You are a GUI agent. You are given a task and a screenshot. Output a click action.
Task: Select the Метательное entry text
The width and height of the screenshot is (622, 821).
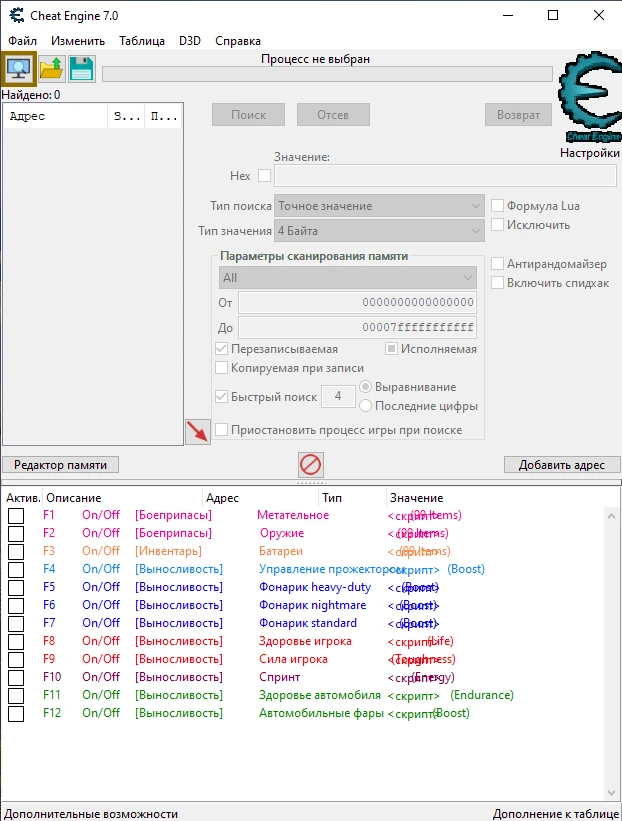click(x=293, y=515)
